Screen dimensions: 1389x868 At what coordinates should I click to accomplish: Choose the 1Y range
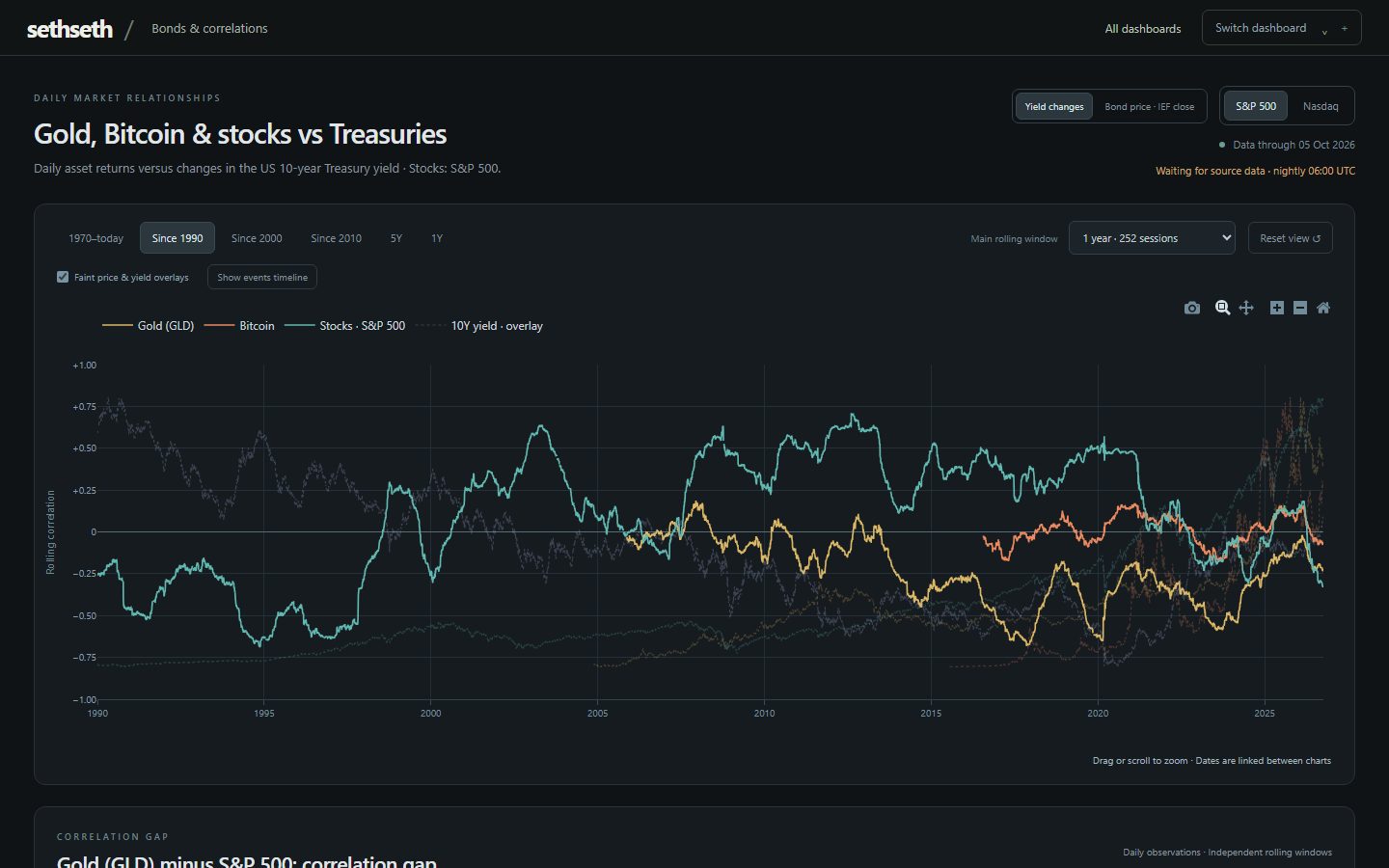[437, 238]
